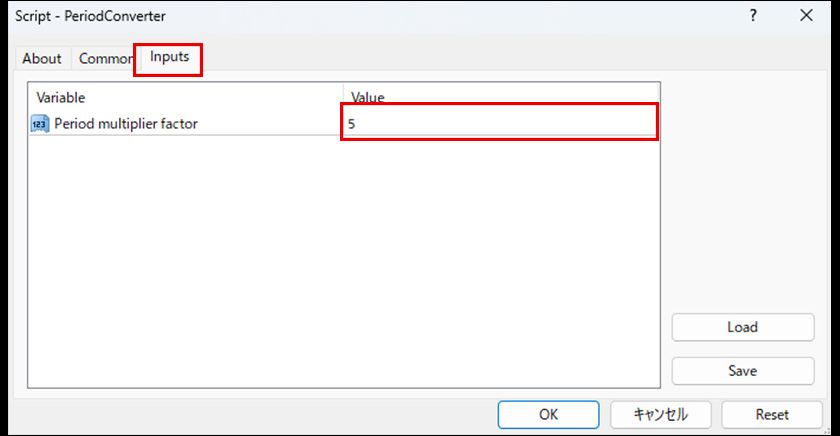840x436 pixels.
Task: Click the divider between Variable and Value headers
Action: [343, 97]
